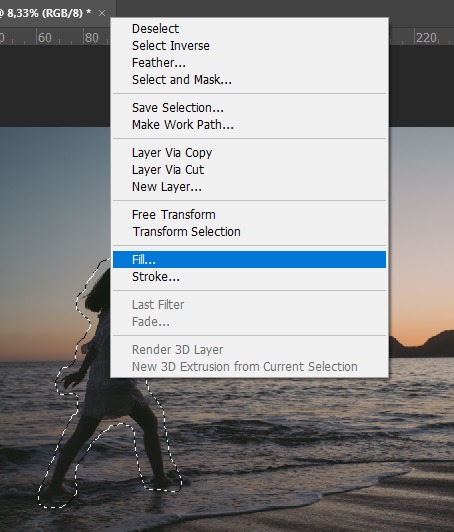Create Layer Via Copy

tap(249, 153)
